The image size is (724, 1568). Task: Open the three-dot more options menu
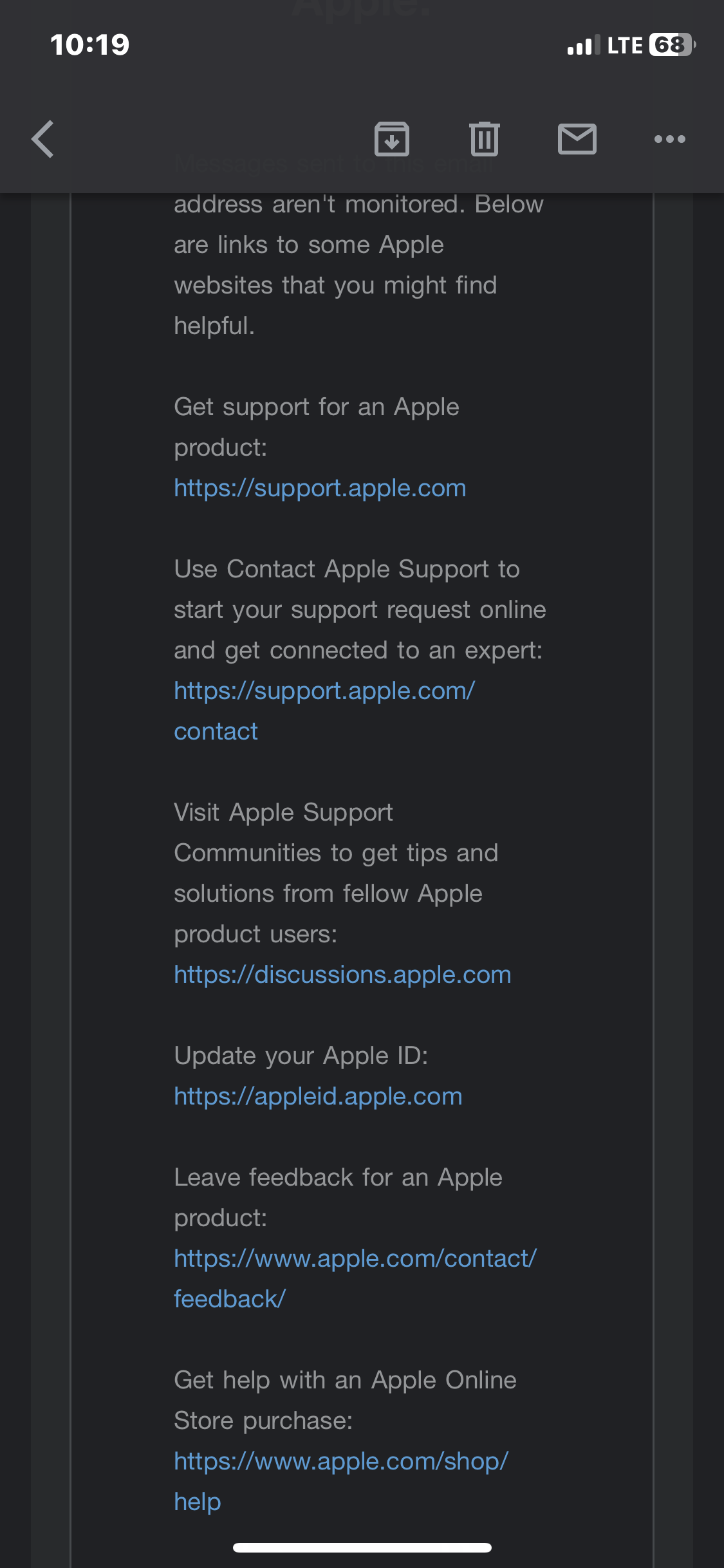pyautogui.click(x=669, y=139)
